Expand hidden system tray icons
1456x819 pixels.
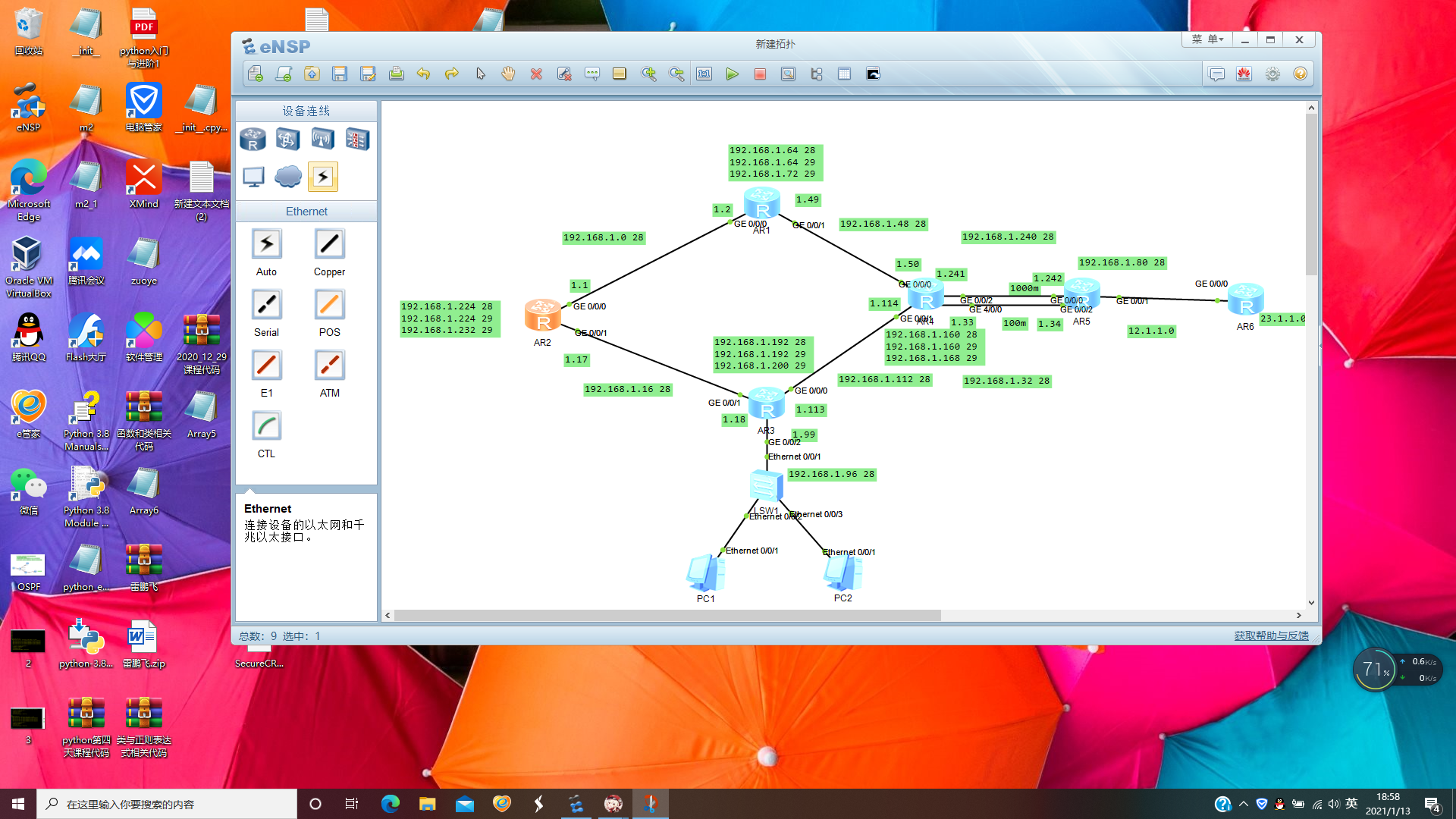click(1244, 804)
